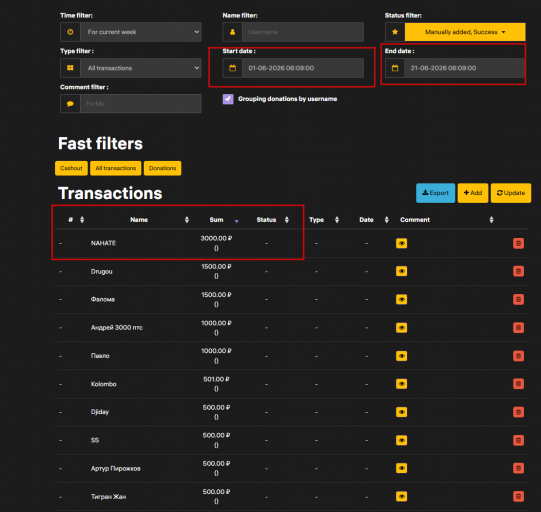Click the clock icon beside Time filter

point(70,32)
